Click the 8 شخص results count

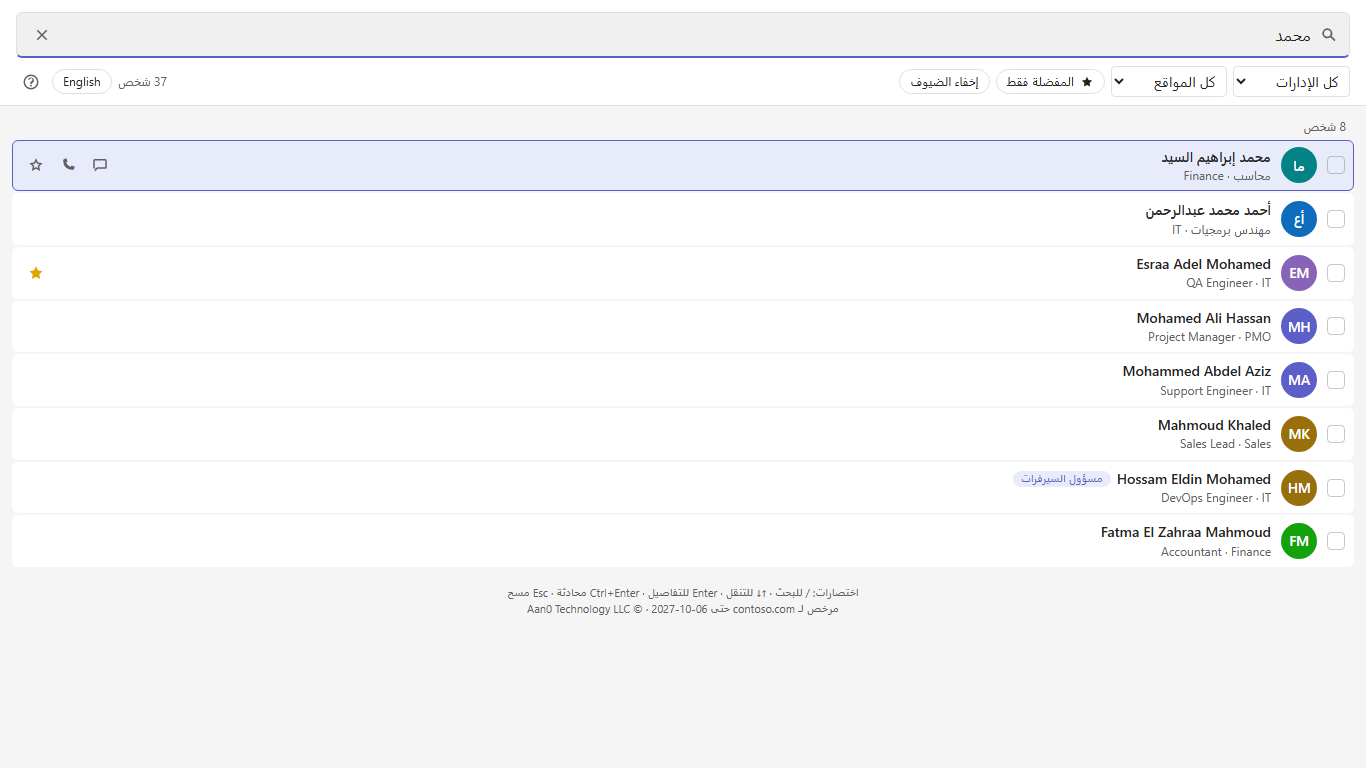[x=1324, y=127]
